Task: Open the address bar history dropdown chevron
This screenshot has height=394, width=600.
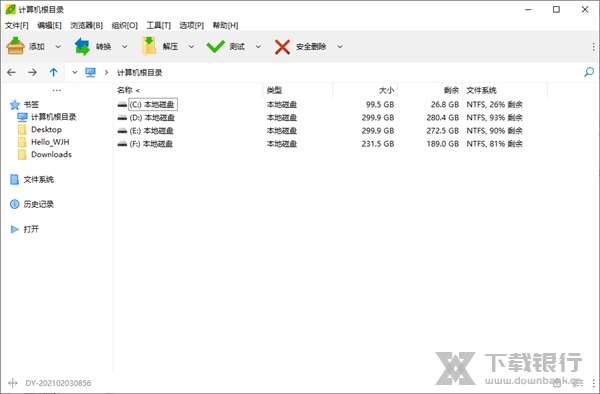Action: click(75, 72)
